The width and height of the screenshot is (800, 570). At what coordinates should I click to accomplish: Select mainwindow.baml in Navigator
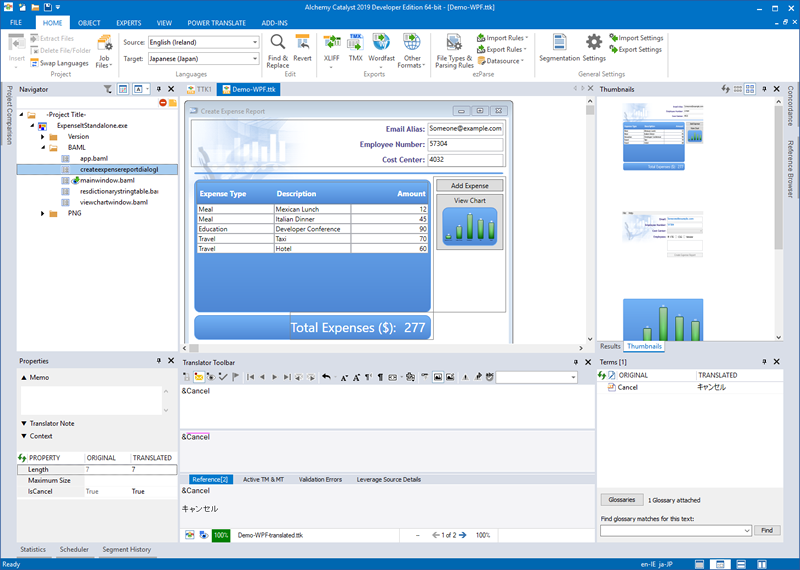click(107, 180)
